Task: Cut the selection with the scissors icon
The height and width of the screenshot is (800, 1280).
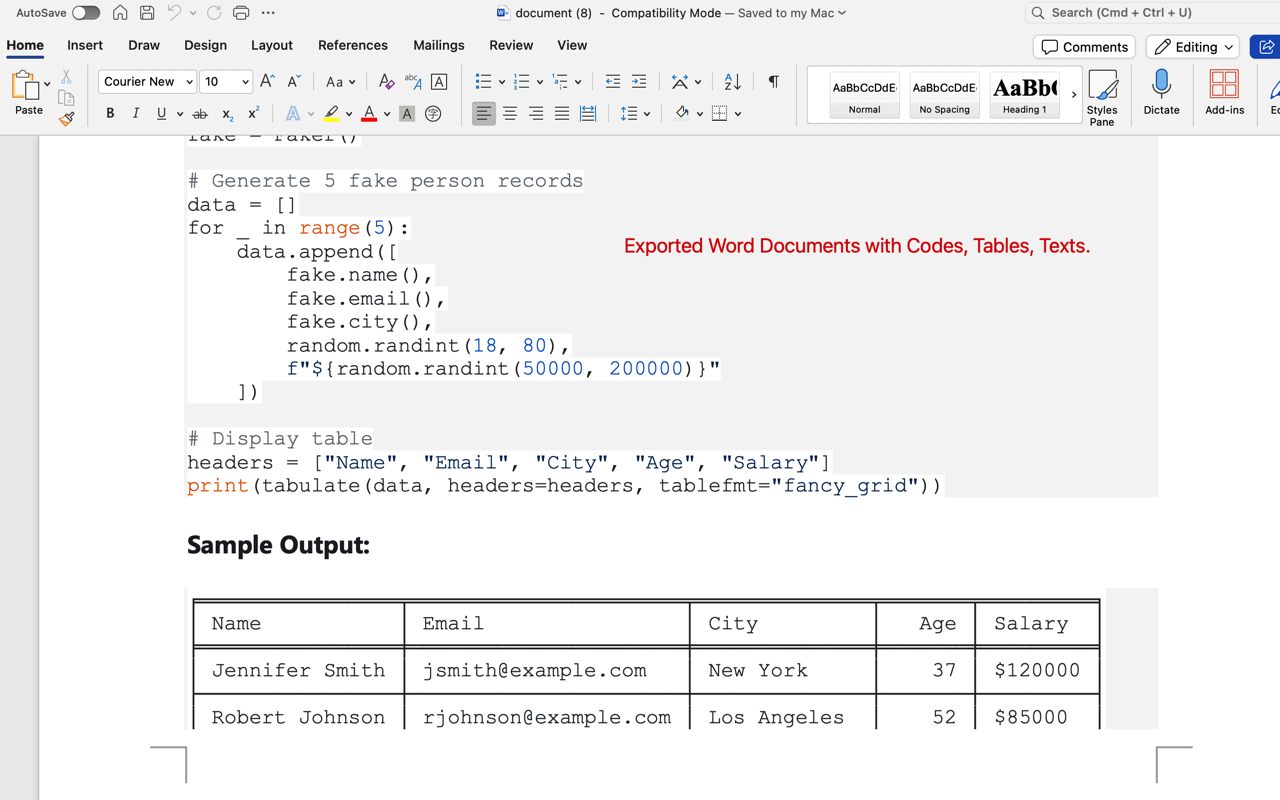Action: point(66,76)
